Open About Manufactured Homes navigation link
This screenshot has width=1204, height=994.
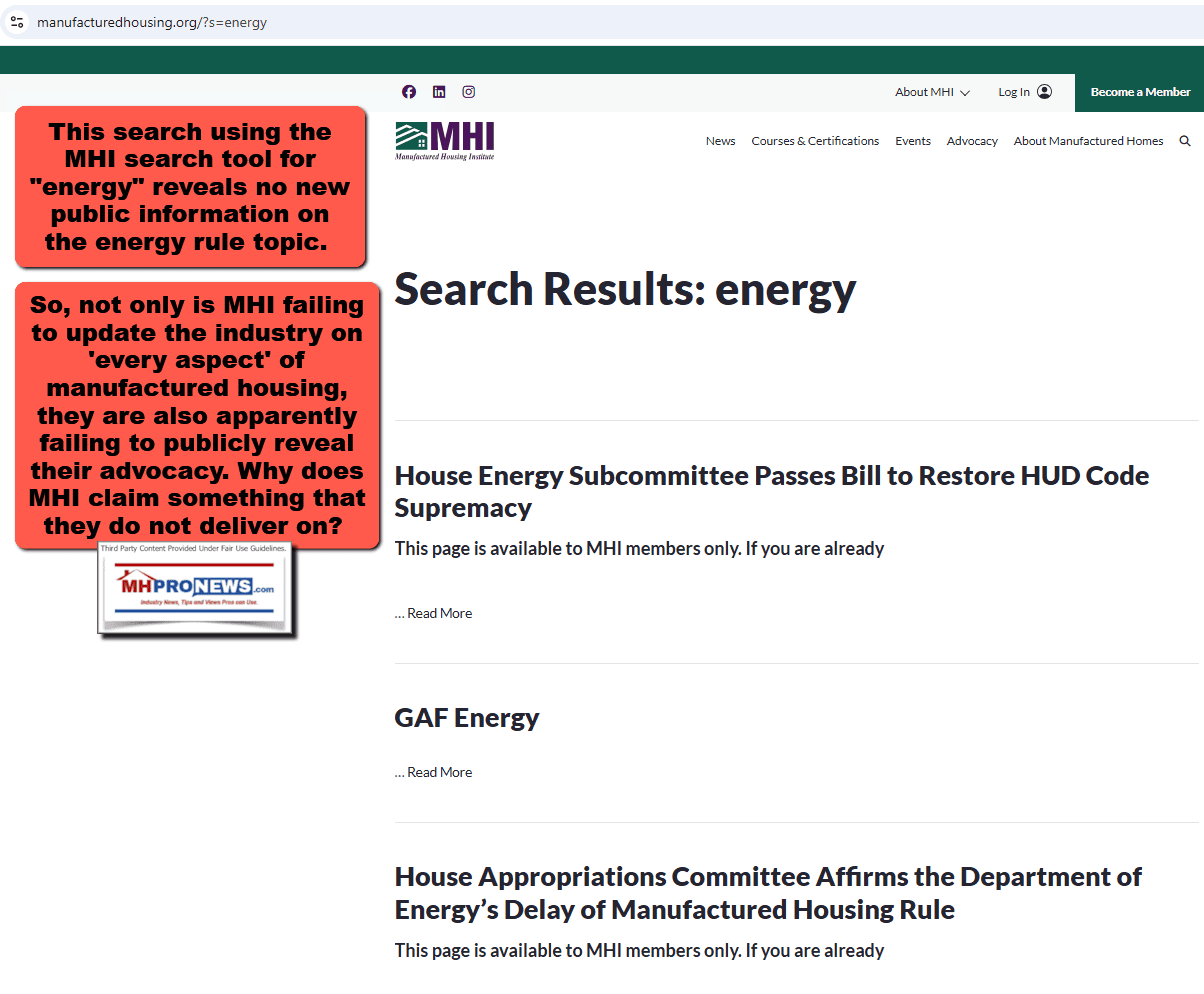pos(1088,141)
